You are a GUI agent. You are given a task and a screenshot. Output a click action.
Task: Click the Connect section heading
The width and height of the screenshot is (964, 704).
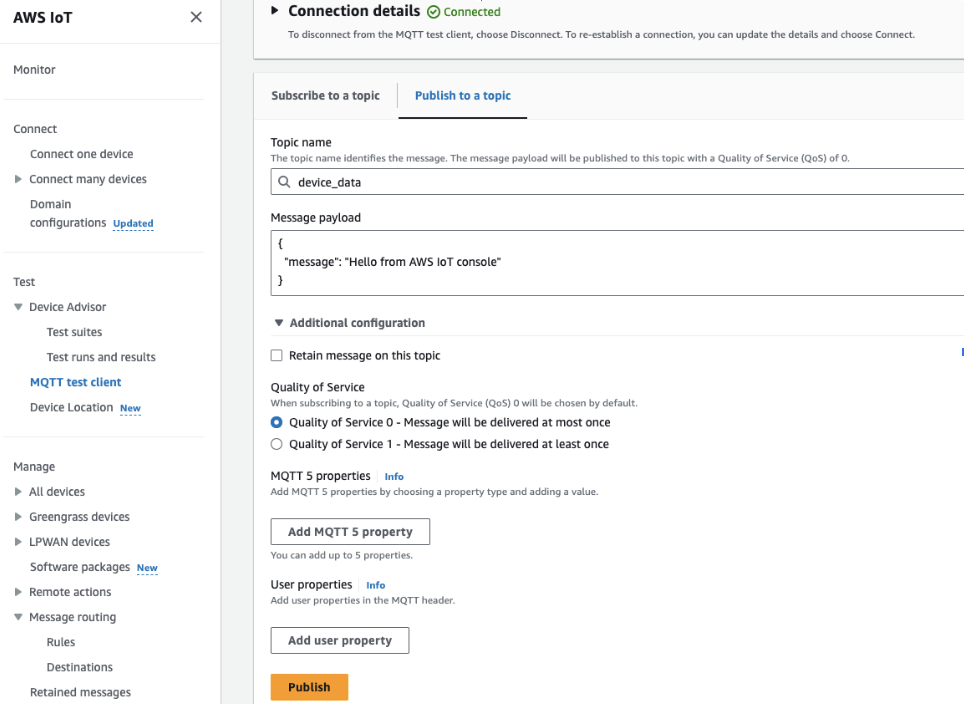[x=35, y=129]
